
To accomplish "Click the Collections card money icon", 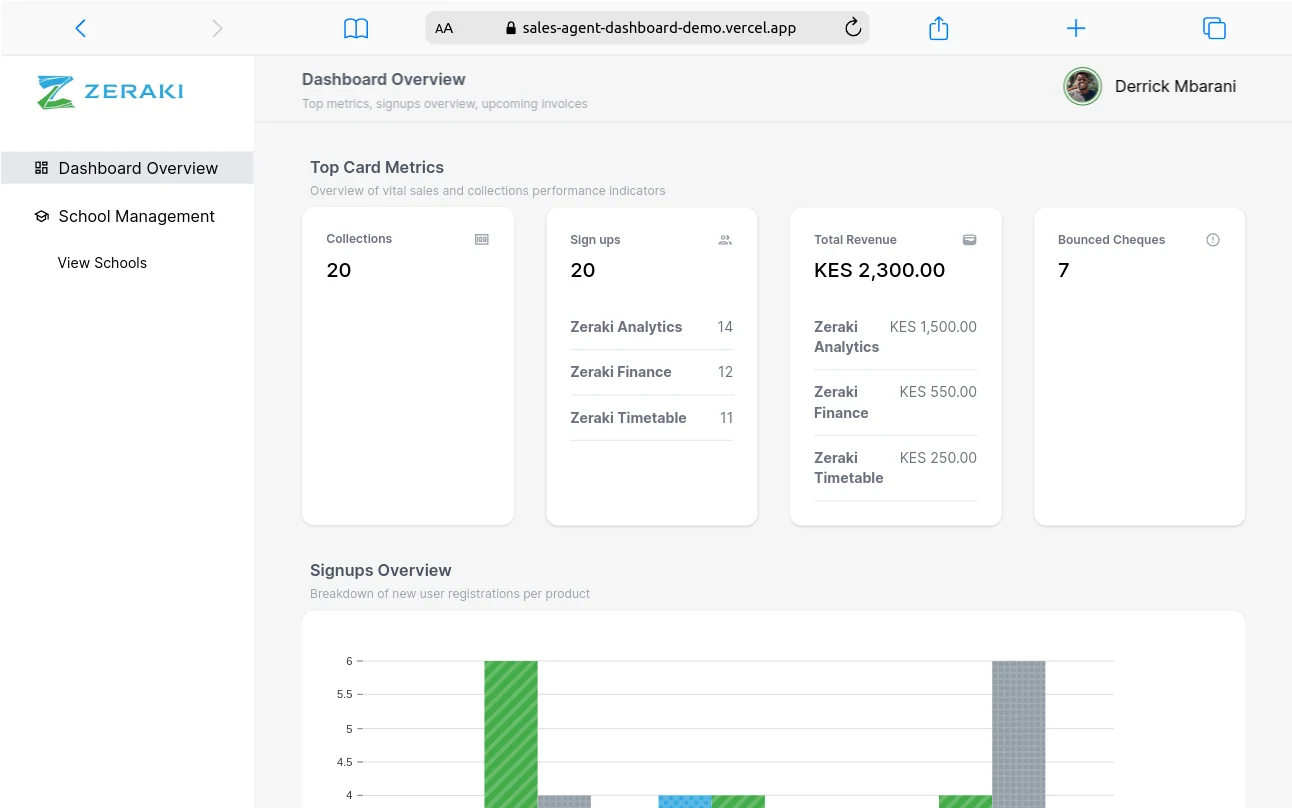I will tap(482, 239).
